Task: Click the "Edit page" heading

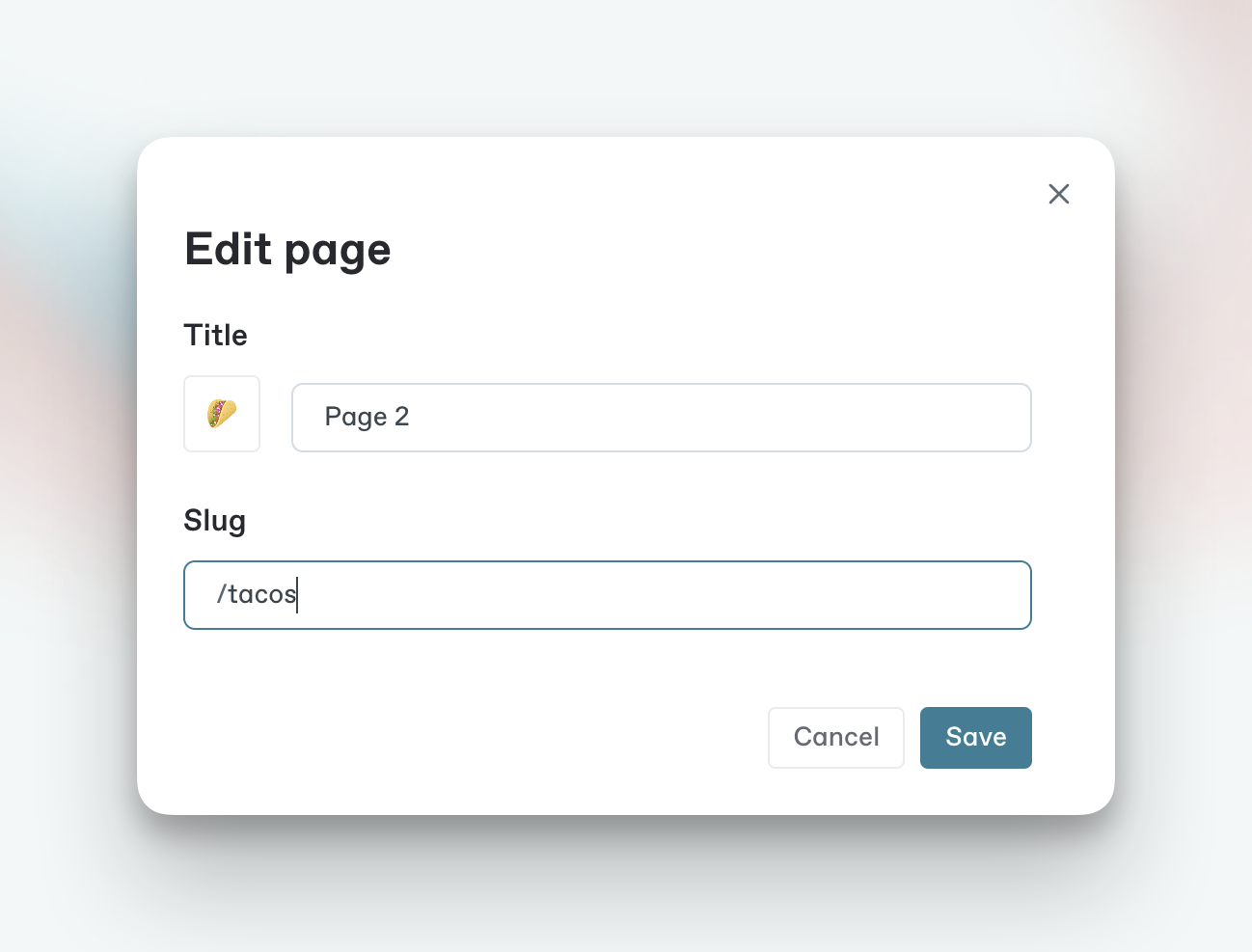Action: [287, 250]
